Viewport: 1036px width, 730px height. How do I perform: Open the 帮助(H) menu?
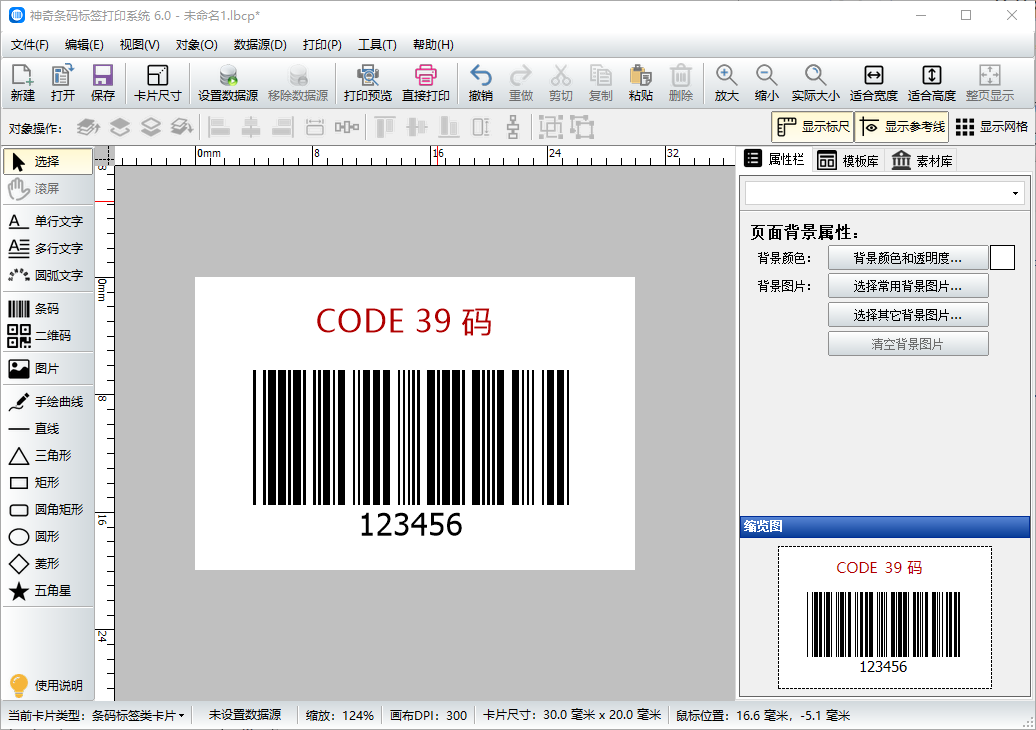(433, 45)
